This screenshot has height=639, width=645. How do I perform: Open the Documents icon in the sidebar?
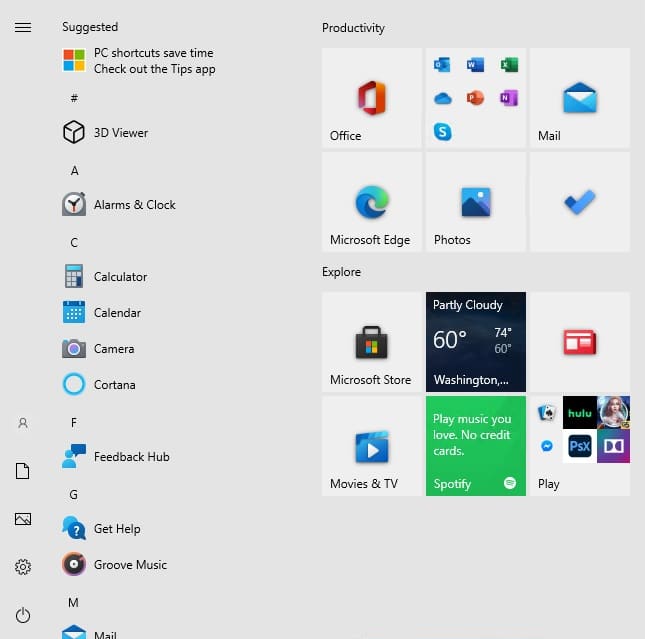pos(23,471)
